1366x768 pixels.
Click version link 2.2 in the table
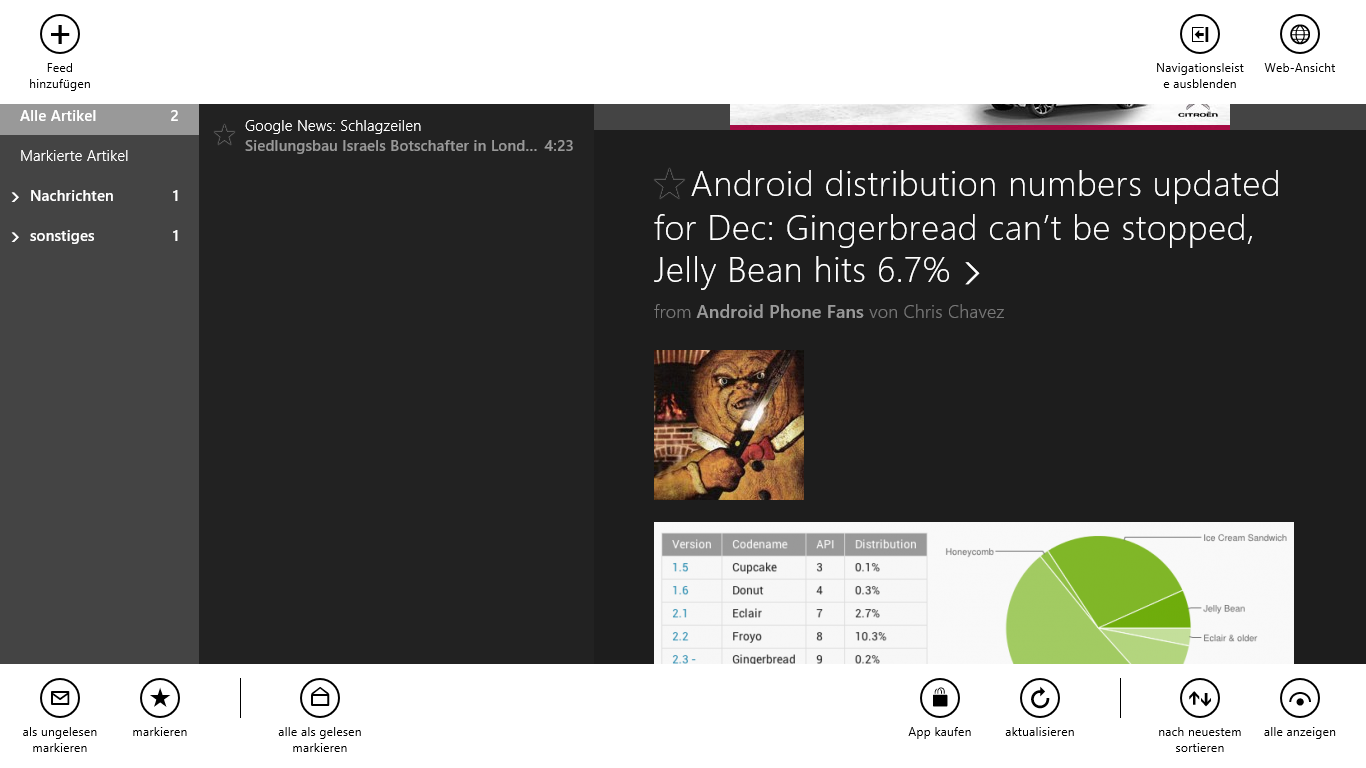[680, 637]
